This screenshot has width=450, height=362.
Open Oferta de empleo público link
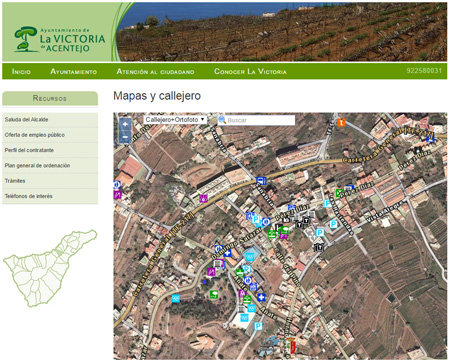tap(50, 135)
